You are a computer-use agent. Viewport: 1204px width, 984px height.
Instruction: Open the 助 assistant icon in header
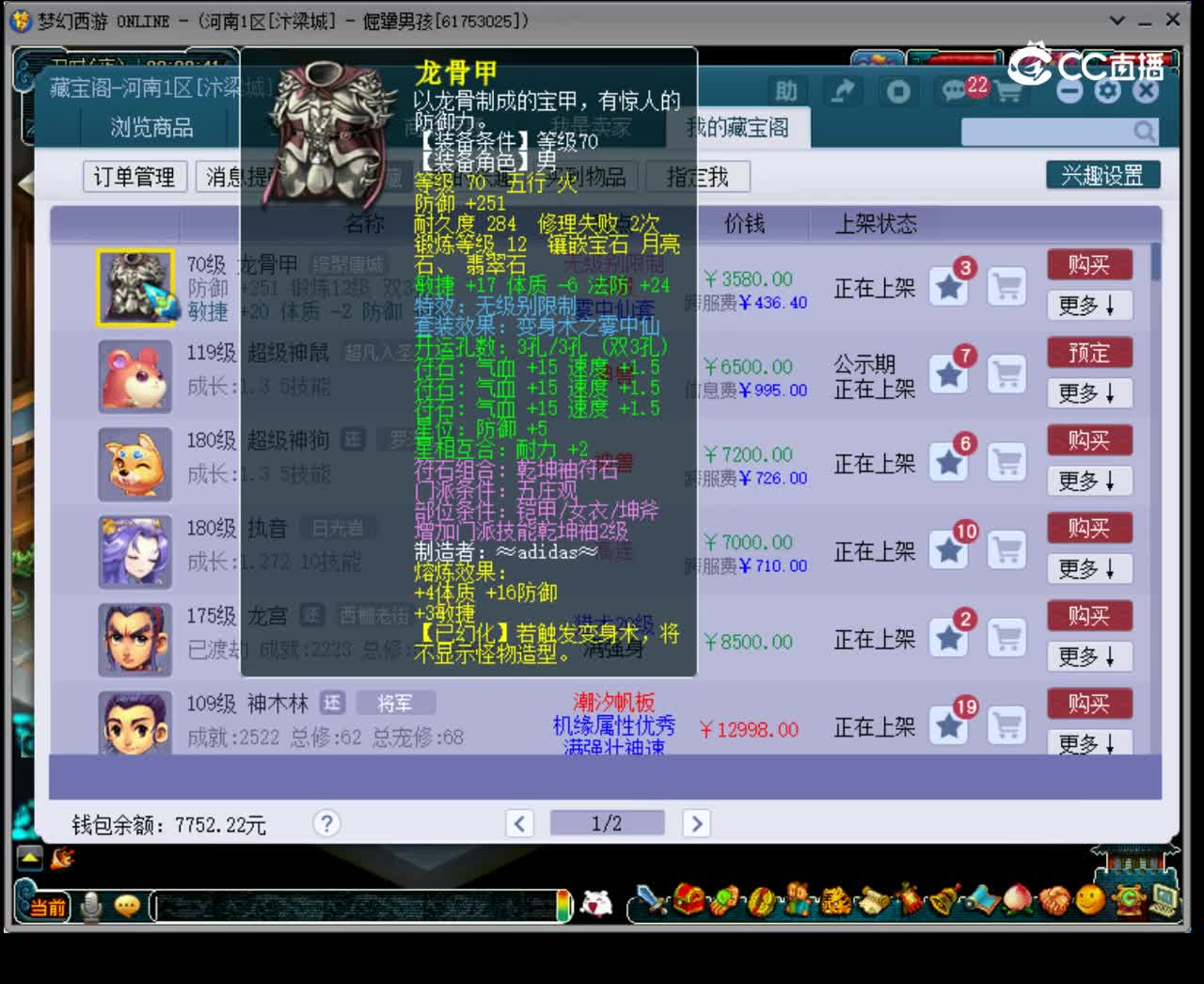(785, 91)
